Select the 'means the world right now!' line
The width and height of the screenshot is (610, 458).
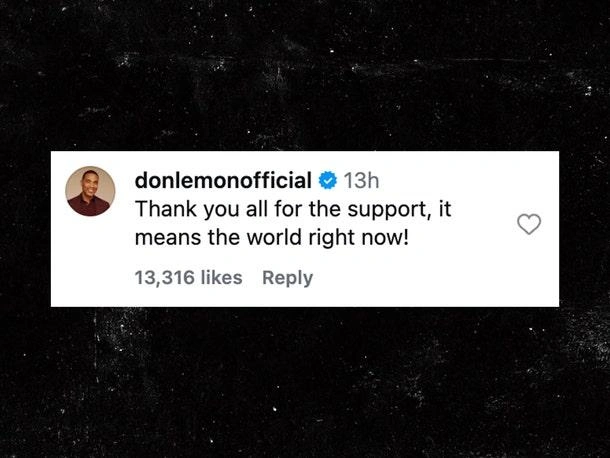tap(272, 238)
